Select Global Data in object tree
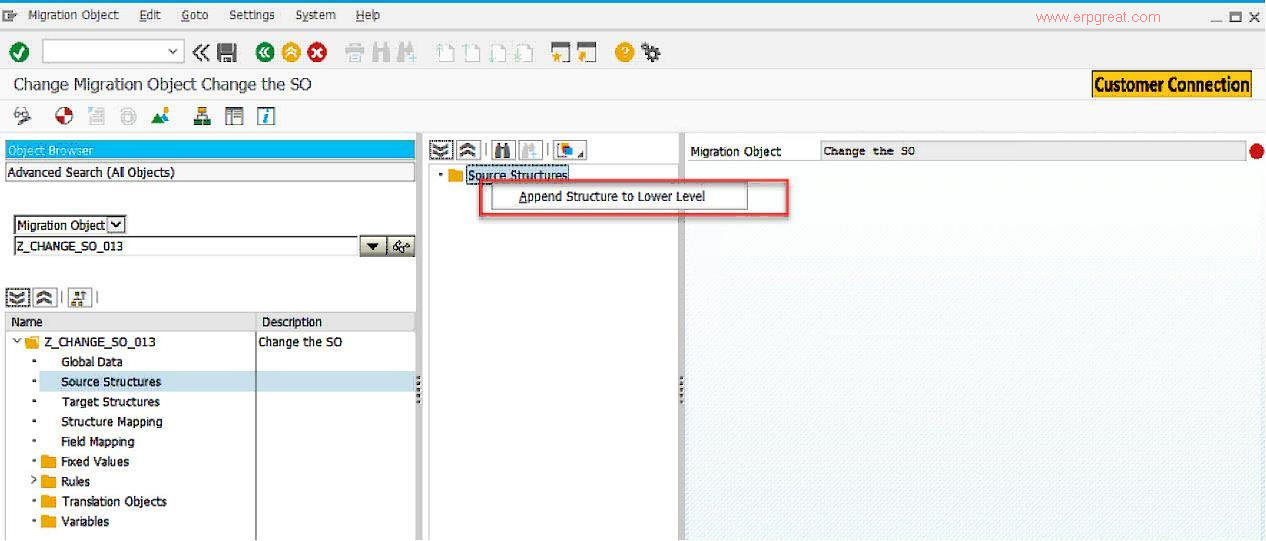 pyautogui.click(x=92, y=362)
